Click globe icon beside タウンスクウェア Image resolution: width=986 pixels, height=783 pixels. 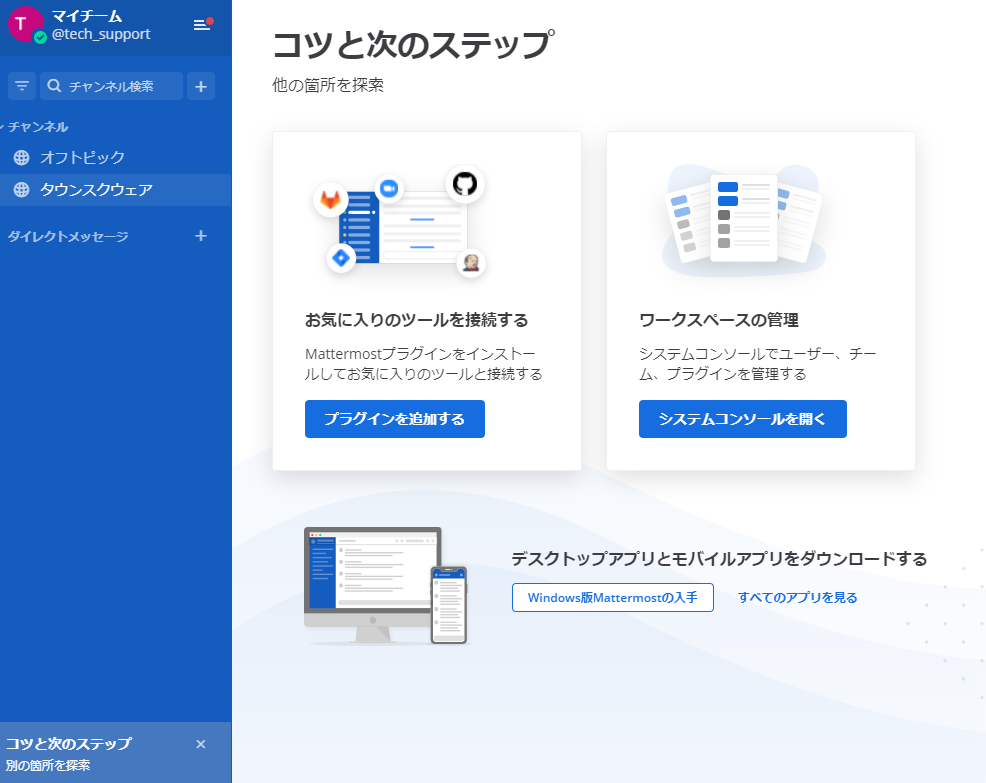[21, 189]
